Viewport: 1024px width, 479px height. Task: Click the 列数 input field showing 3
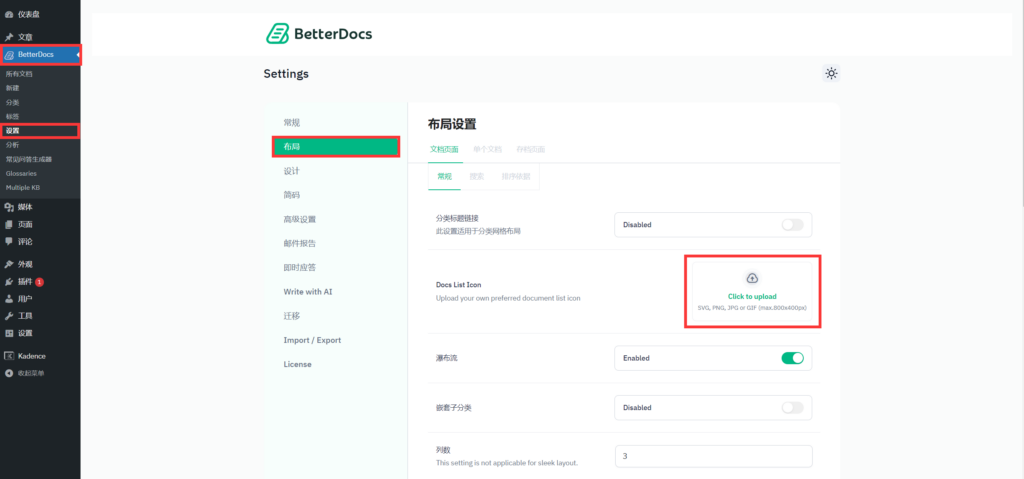tap(714, 457)
